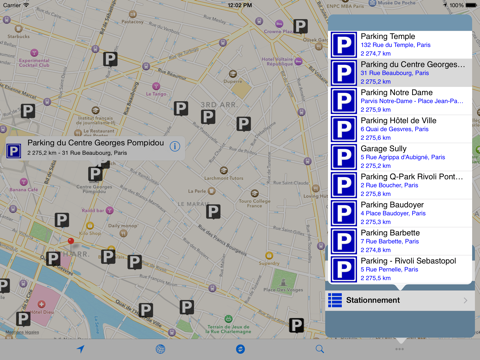Viewport: 480px width, 360px height.
Task: Select Parking Barbette list row
Action: tap(400, 241)
